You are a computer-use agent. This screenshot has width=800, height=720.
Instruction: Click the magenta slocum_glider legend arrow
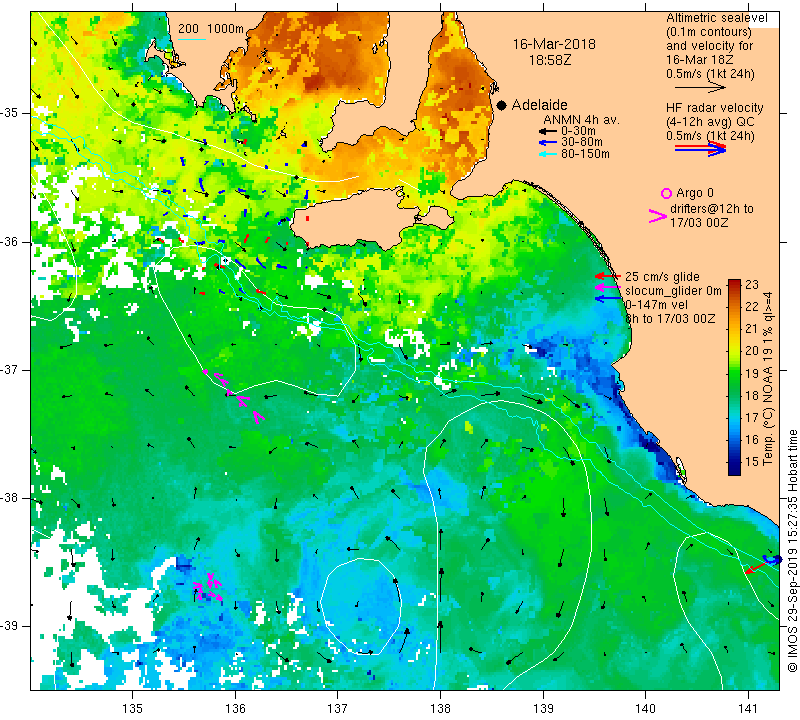(608, 288)
